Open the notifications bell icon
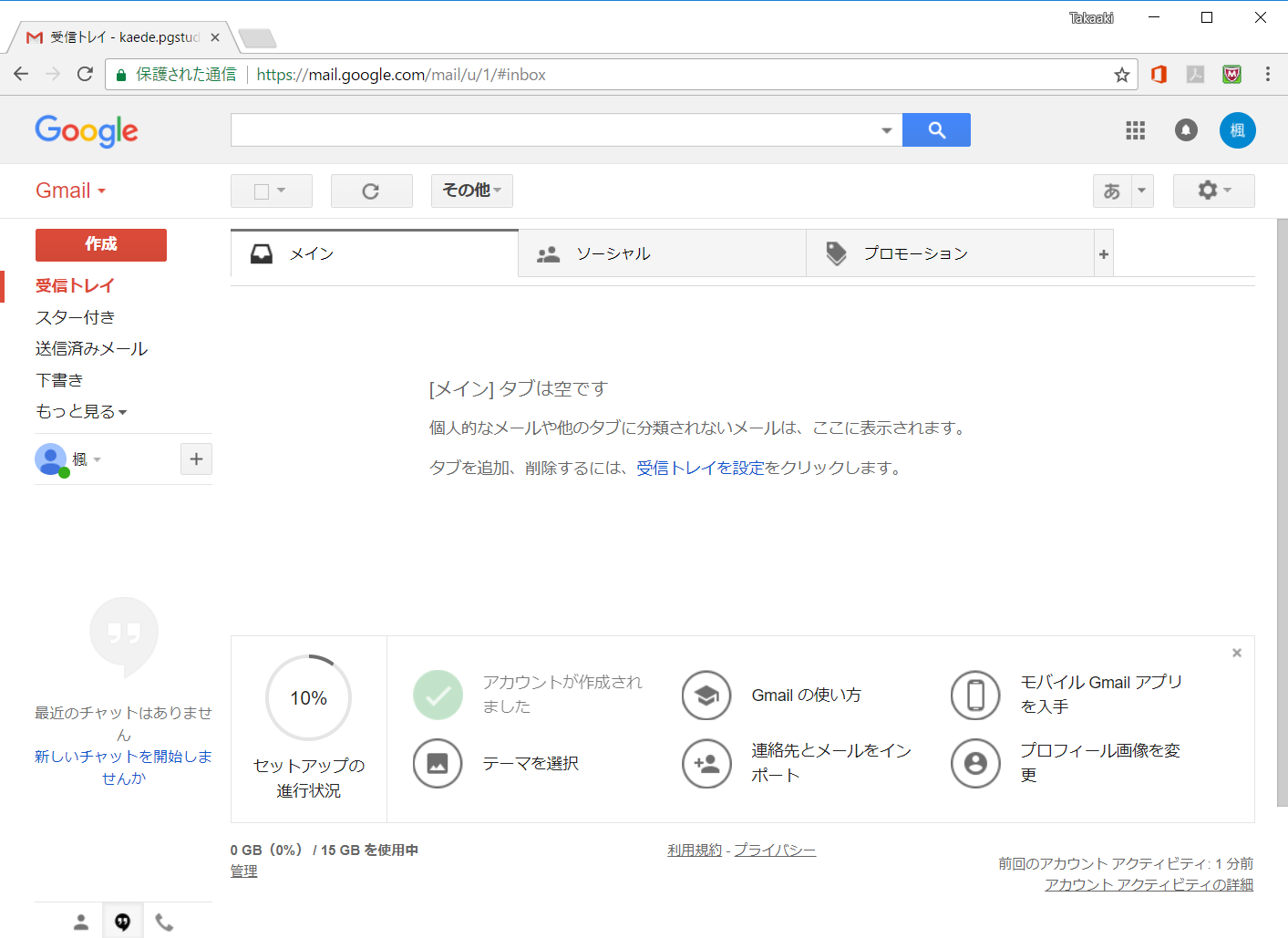Viewport: 1288px width, 938px height. [x=1186, y=130]
